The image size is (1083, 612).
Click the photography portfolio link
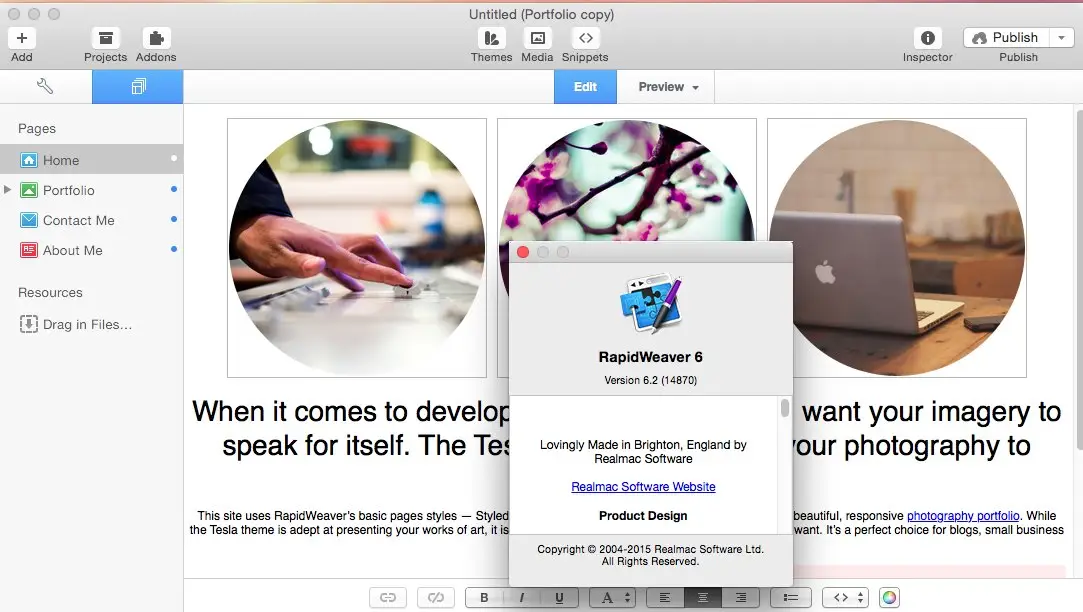point(963,516)
